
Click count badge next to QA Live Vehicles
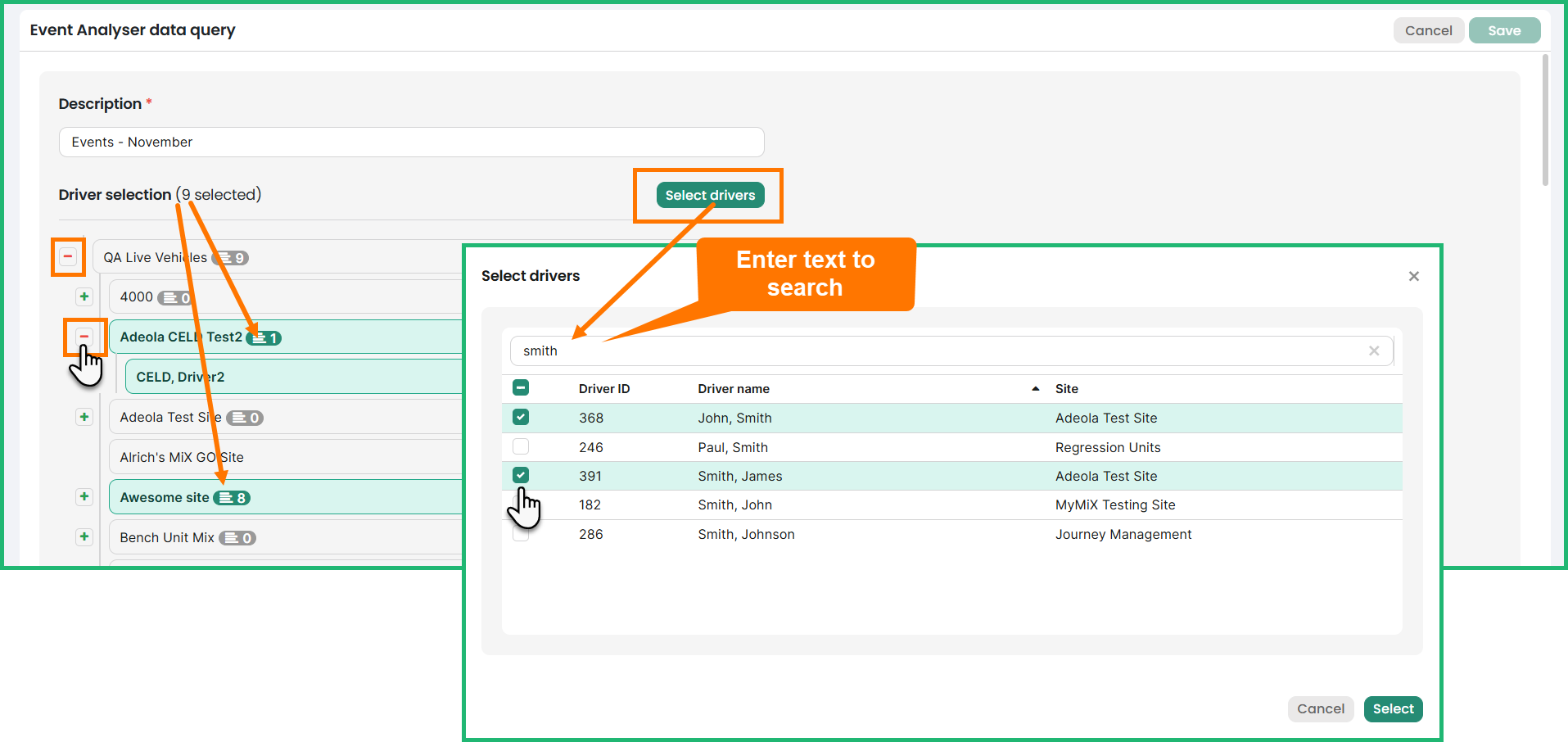[x=232, y=258]
